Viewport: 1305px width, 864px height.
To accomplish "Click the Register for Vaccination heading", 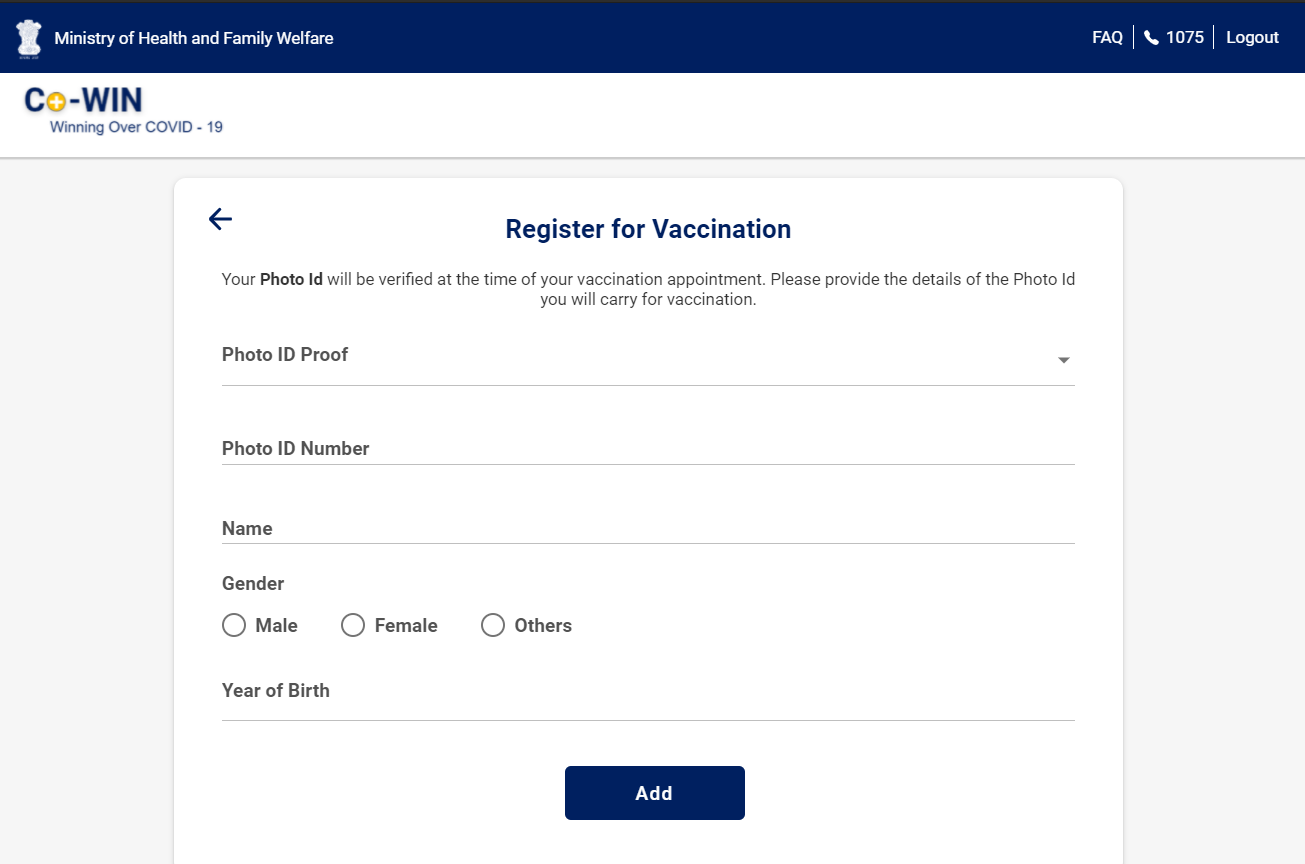I will 648,229.
